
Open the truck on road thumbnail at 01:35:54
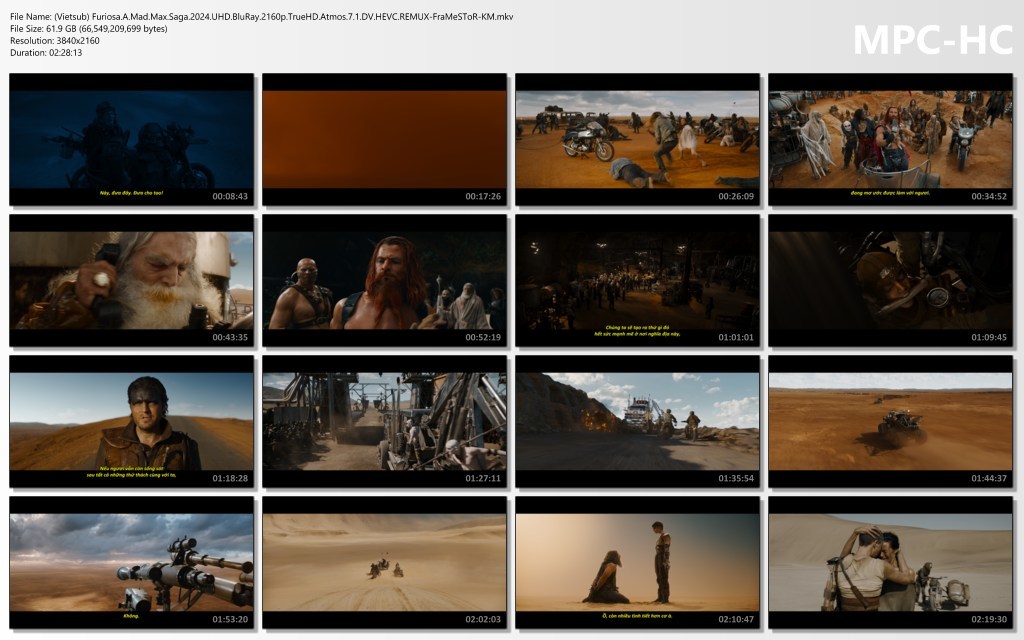pos(637,421)
